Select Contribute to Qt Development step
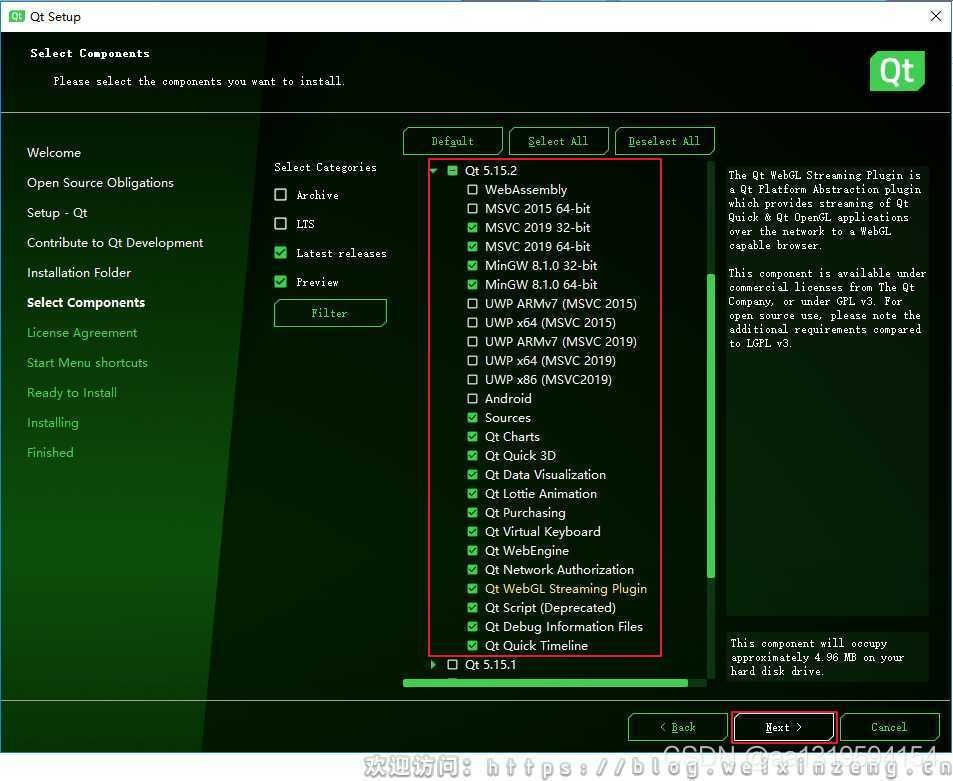The height and width of the screenshot is (781, 953). coord(115,243)
